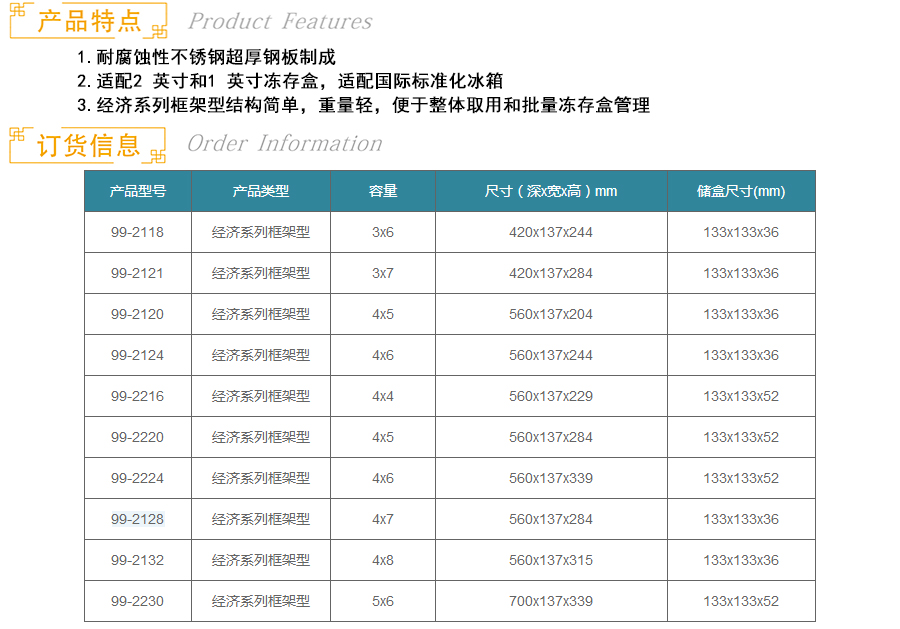Image resolution: width=900 pixels, height=629 pixels.
Task: Select product model 99-2121
Action: [x=138, y=273]
